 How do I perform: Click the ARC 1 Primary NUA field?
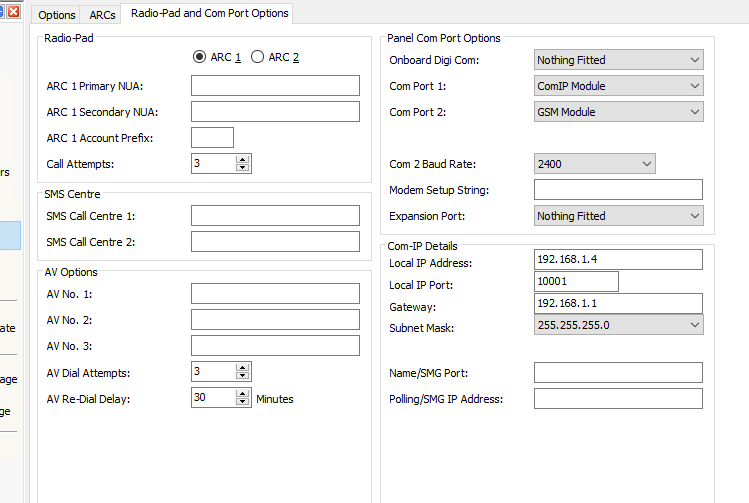275,86
